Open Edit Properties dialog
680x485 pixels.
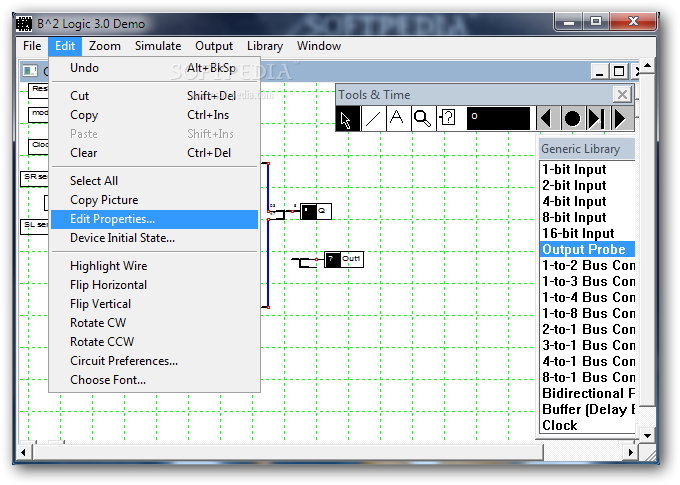(154, 219)
